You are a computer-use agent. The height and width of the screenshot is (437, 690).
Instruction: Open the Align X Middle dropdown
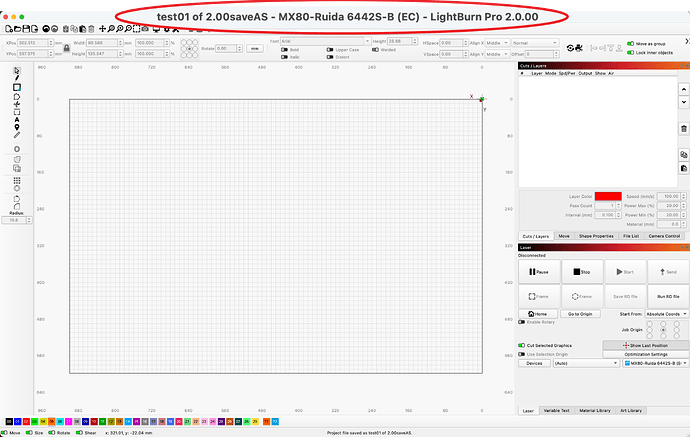(497, 43)
